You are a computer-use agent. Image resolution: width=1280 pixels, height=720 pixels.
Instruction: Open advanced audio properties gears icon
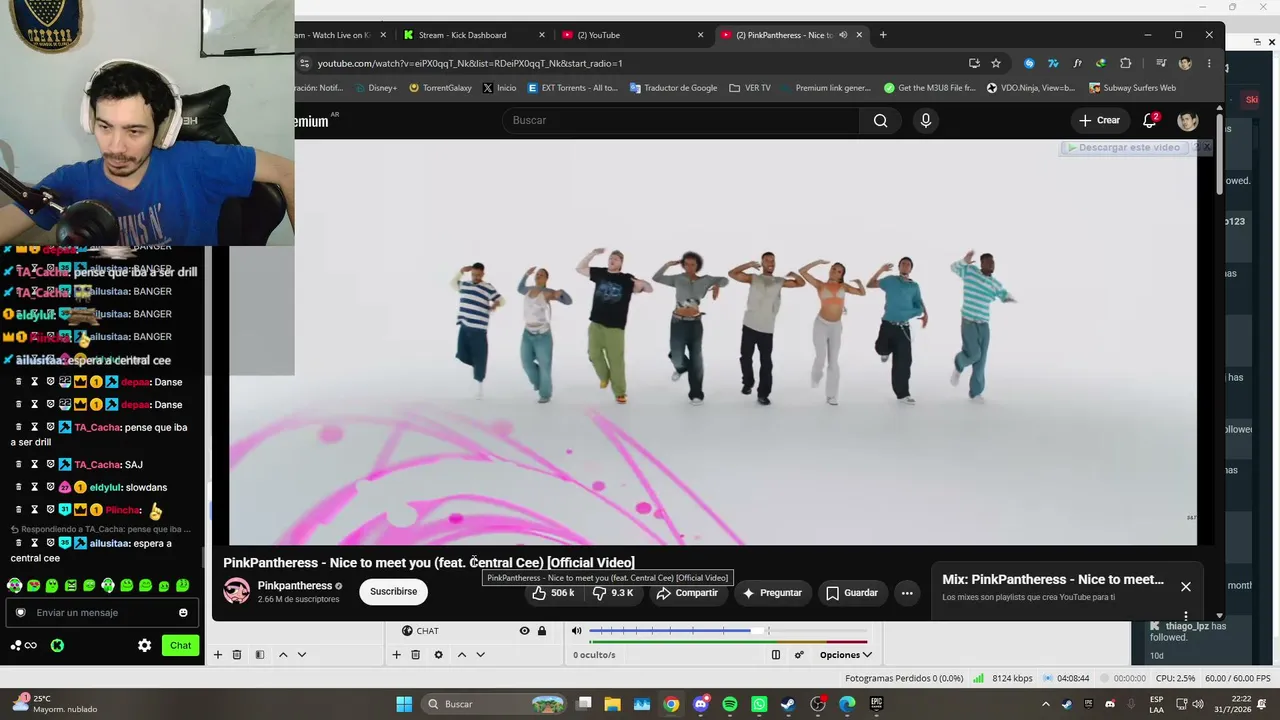(x=799, y=655)
